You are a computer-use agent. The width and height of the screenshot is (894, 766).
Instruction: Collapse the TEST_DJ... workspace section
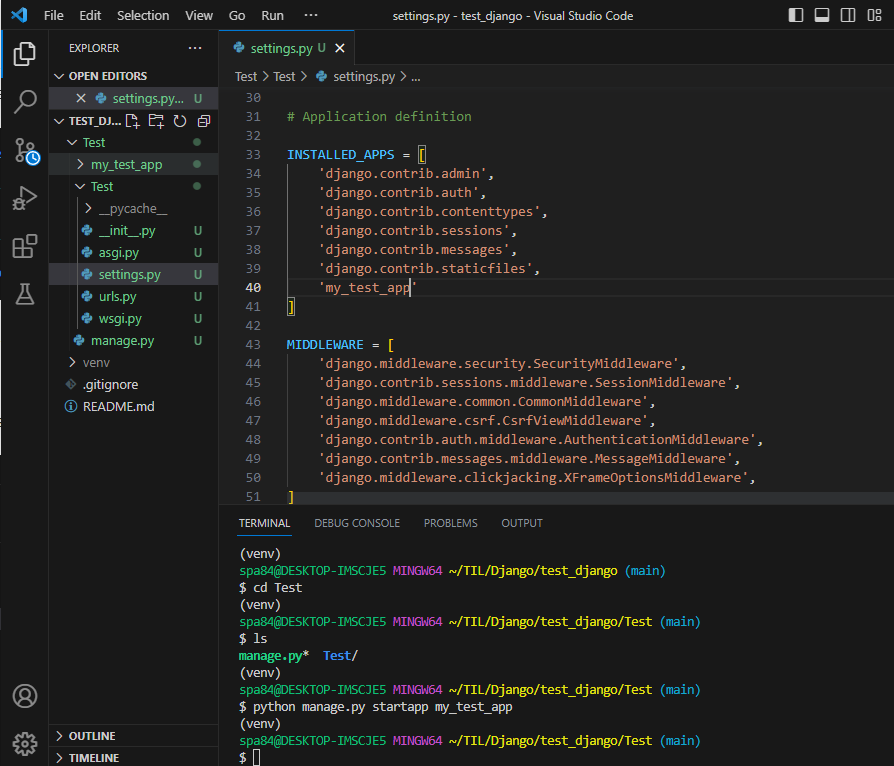(x=88, y=121)
